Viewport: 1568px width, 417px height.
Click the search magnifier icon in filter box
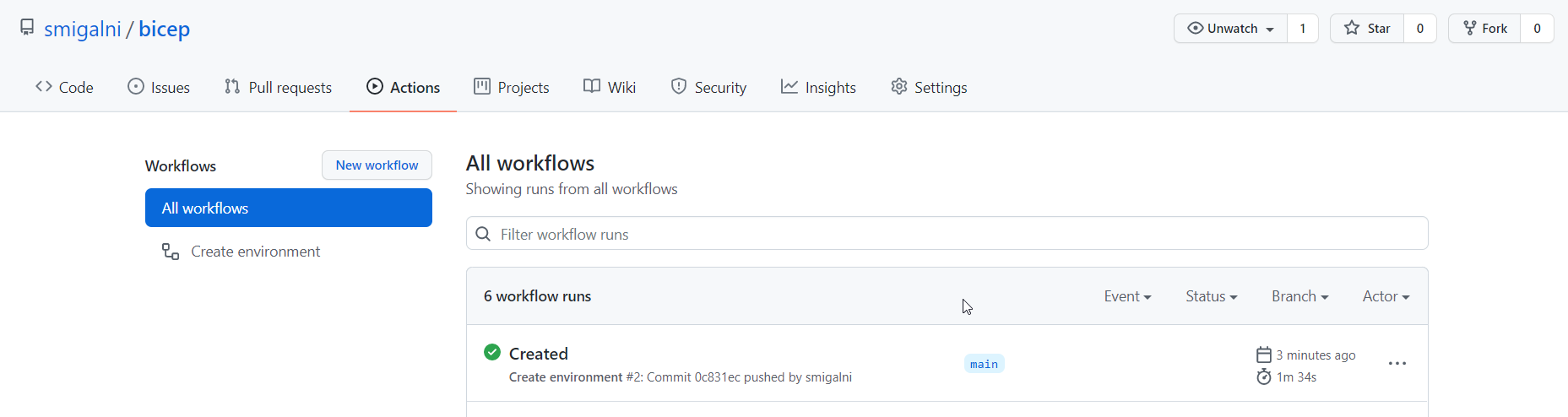483,234
